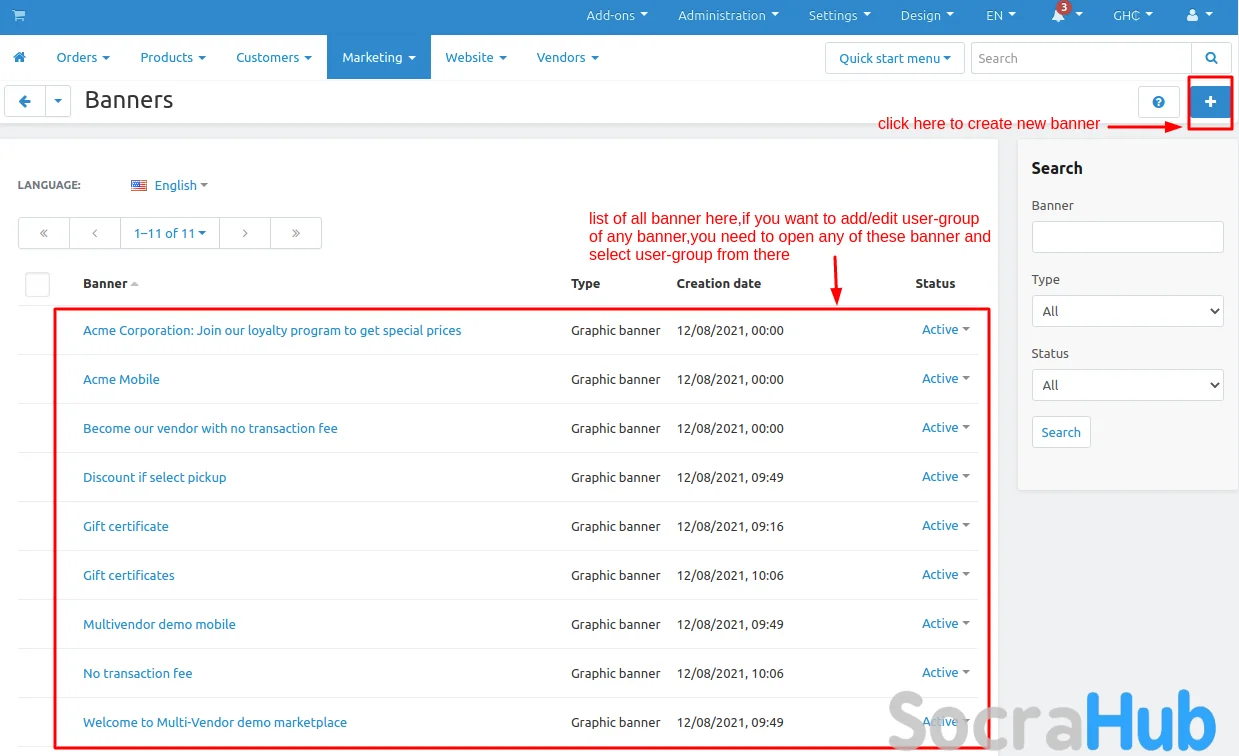Open the Add-ons menu

coord(616,16)
